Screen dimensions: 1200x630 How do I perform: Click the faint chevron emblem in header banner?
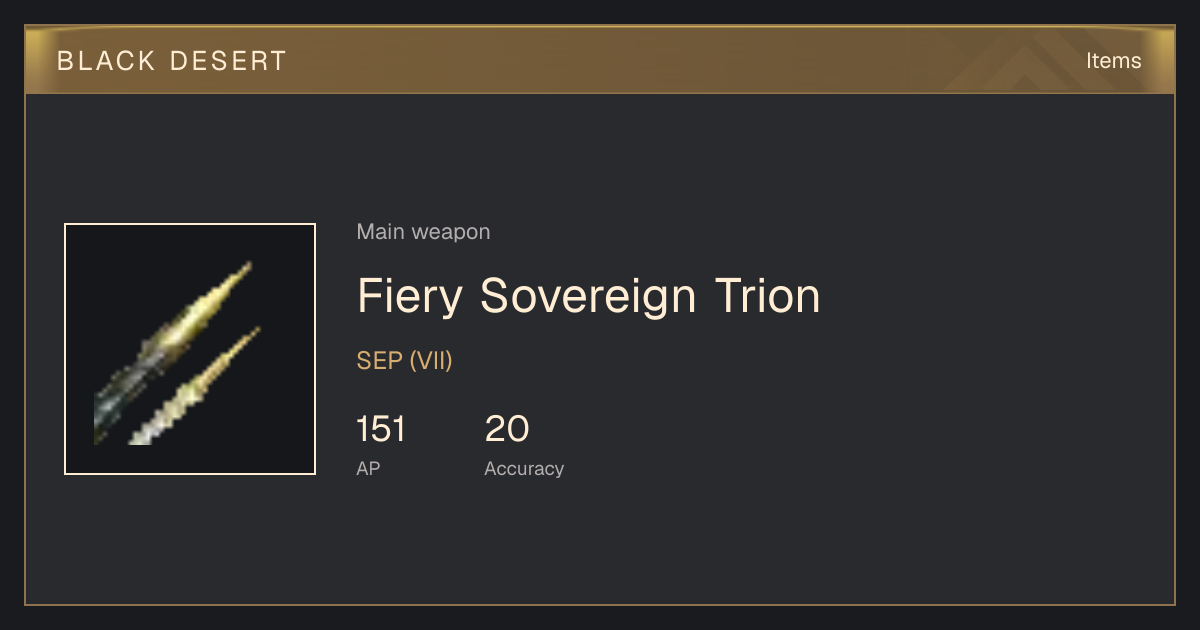point(1028,63)
